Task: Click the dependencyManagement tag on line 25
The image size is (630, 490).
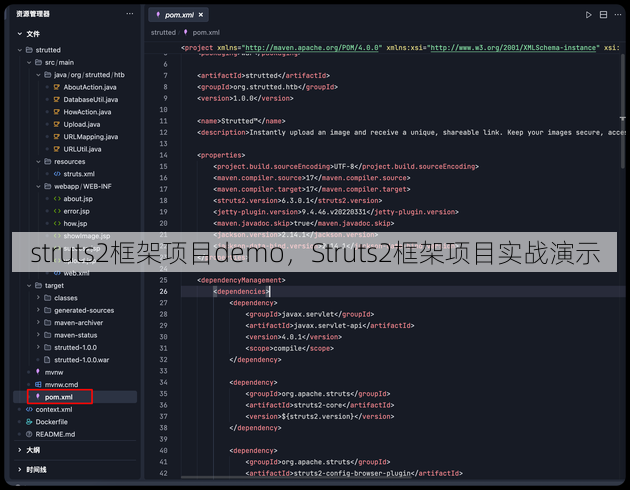Action: [241, 280]
